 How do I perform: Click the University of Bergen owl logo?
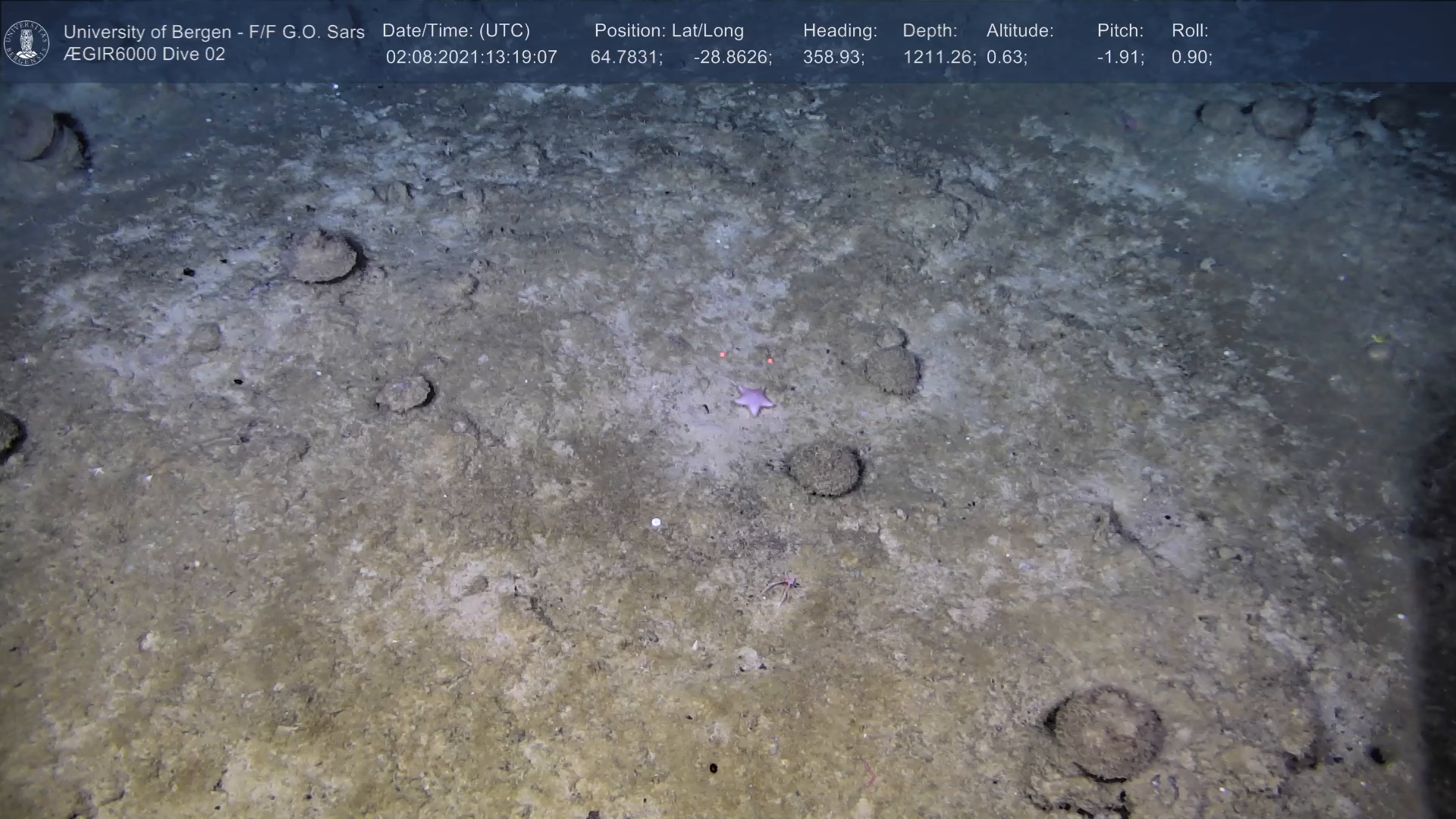[x=27, y=42]
